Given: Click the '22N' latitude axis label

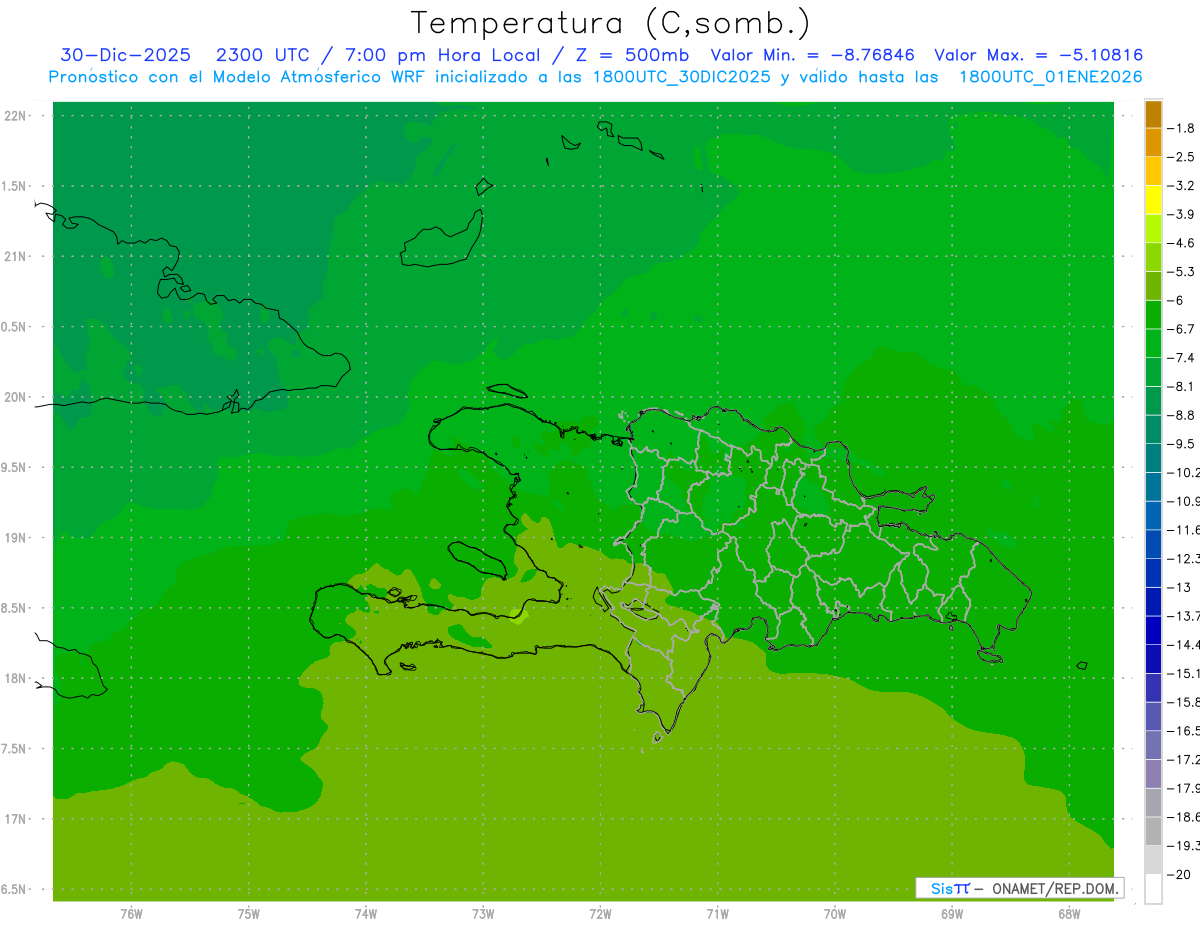Looking at the screenshot, I should point(16,116).
